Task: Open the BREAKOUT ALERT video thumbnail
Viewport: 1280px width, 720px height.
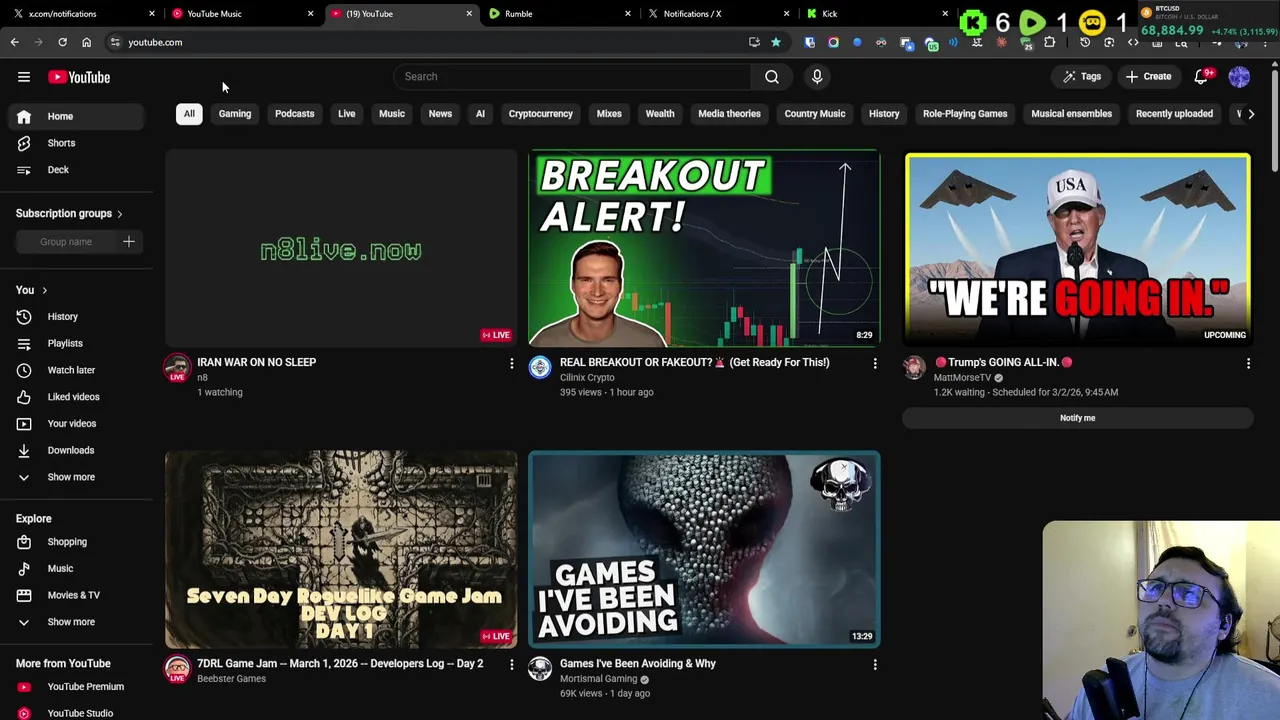Action: click(x=704, y=249)
